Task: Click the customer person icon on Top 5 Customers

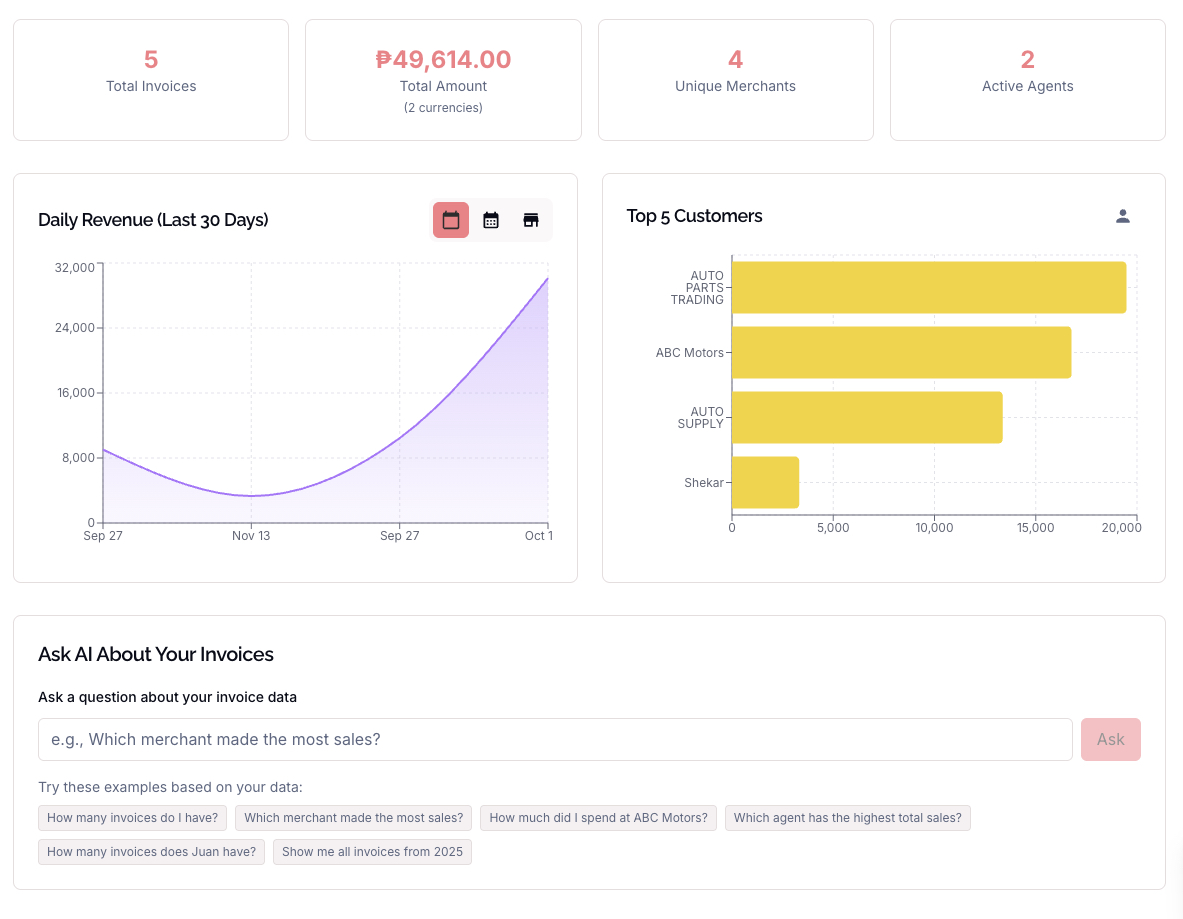Action: [x=1123, y=215]
